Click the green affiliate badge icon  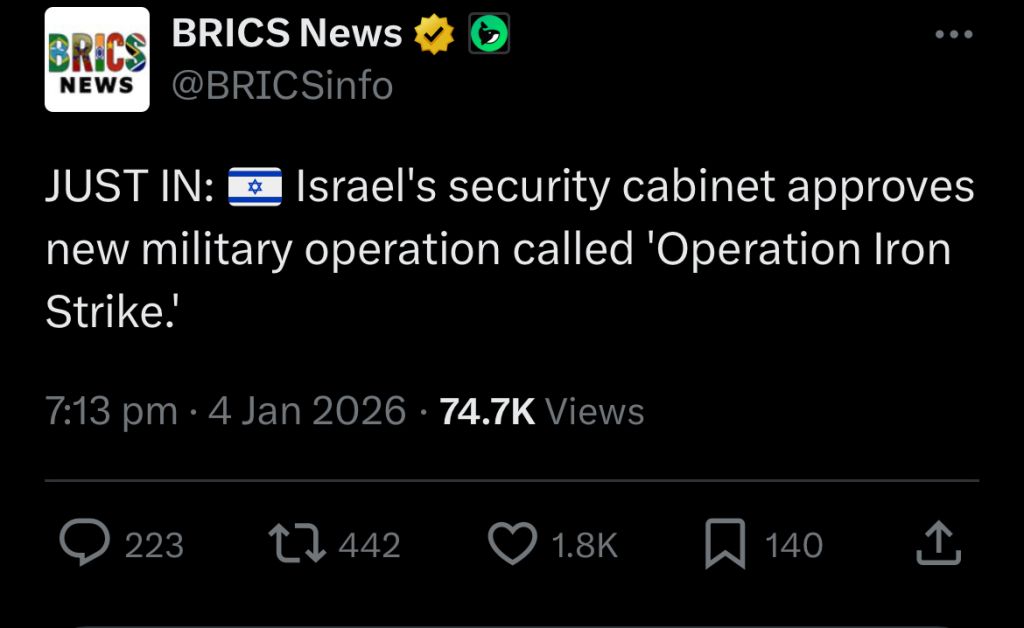[x=489, y=35]
